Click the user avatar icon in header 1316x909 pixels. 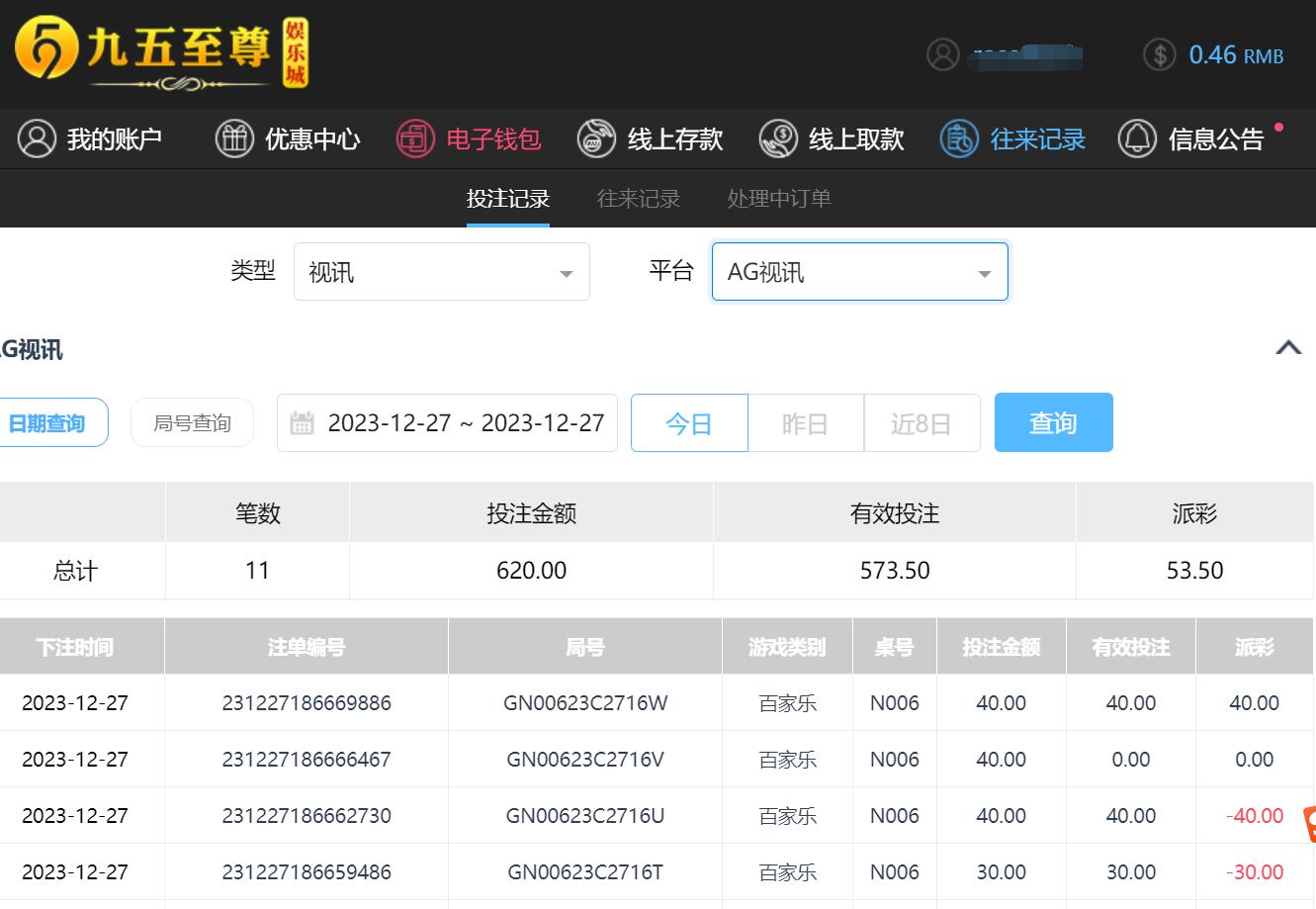click(943, 54)
